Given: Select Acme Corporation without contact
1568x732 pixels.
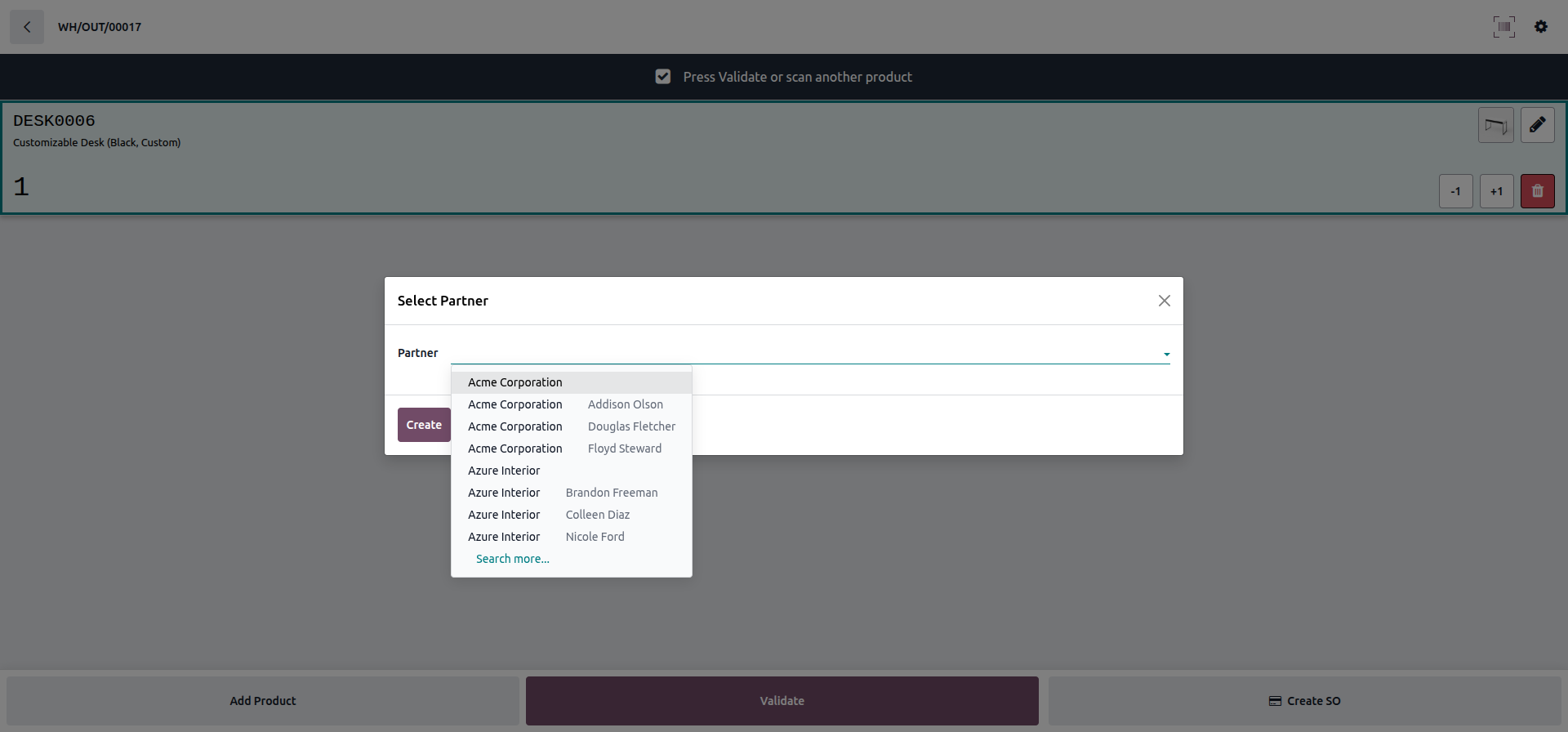Looking at the screenshot, I should click(x=572, y=382).
